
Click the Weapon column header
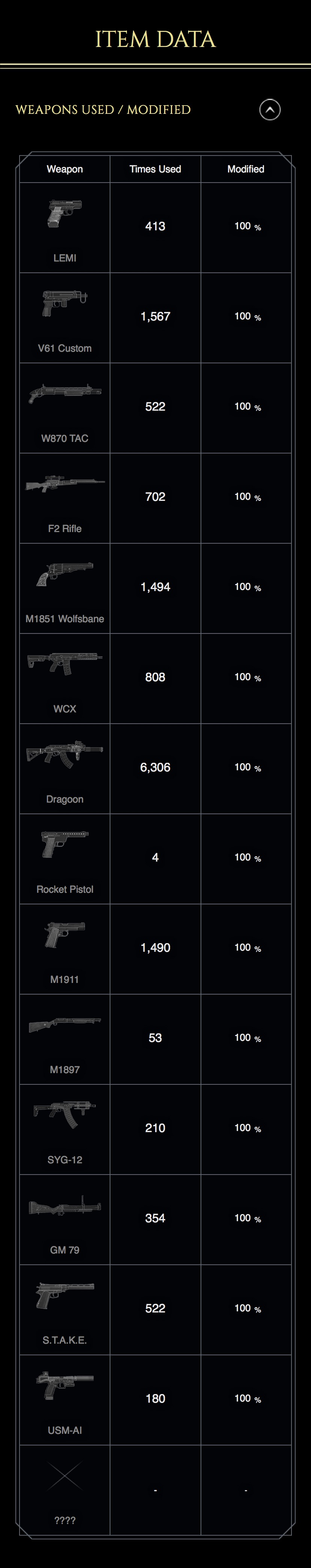pyautogui.click(x=65, y=169)
